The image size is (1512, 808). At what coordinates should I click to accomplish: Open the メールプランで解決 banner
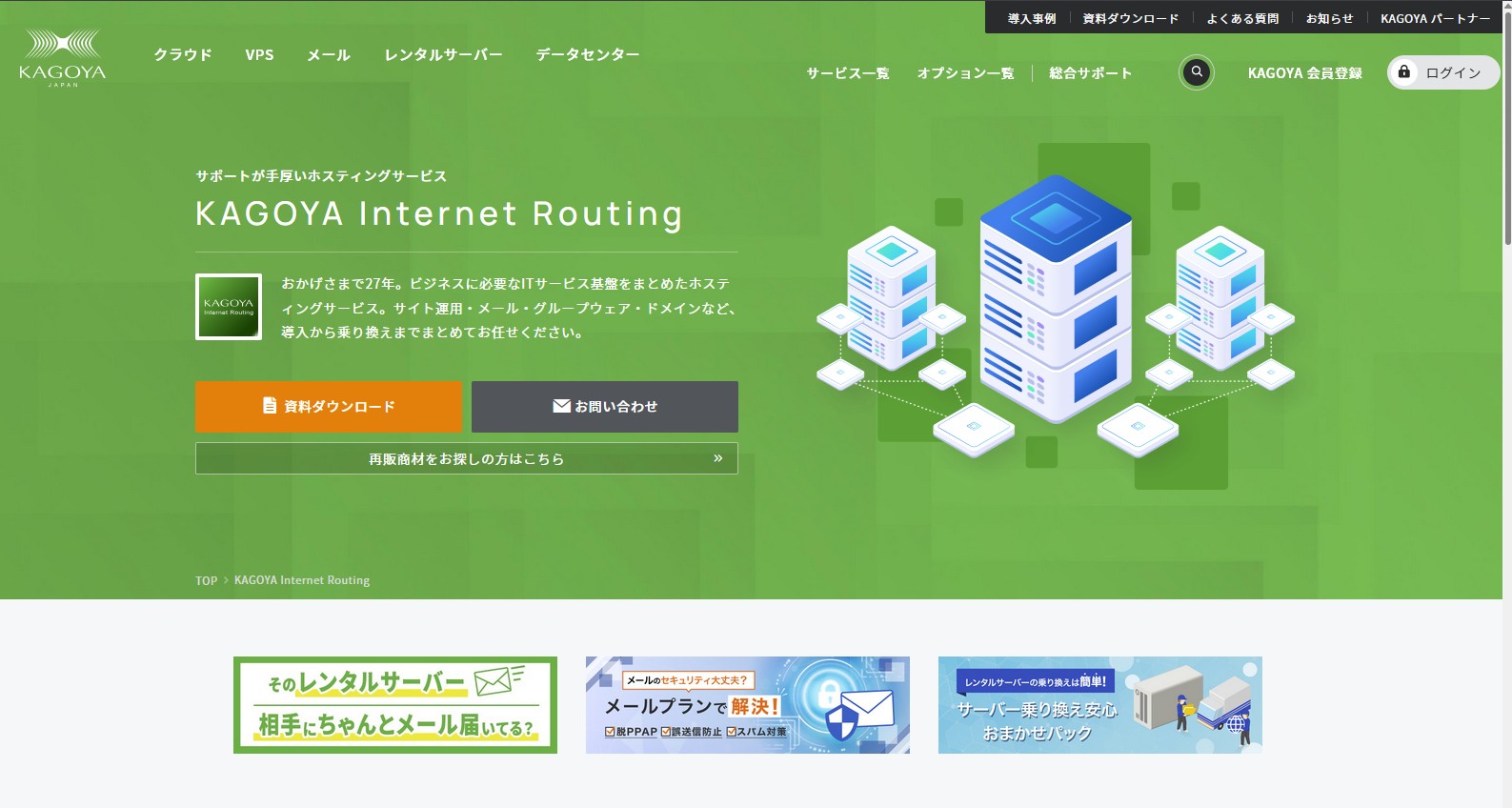pyautogui.click(x=747, y=705)
